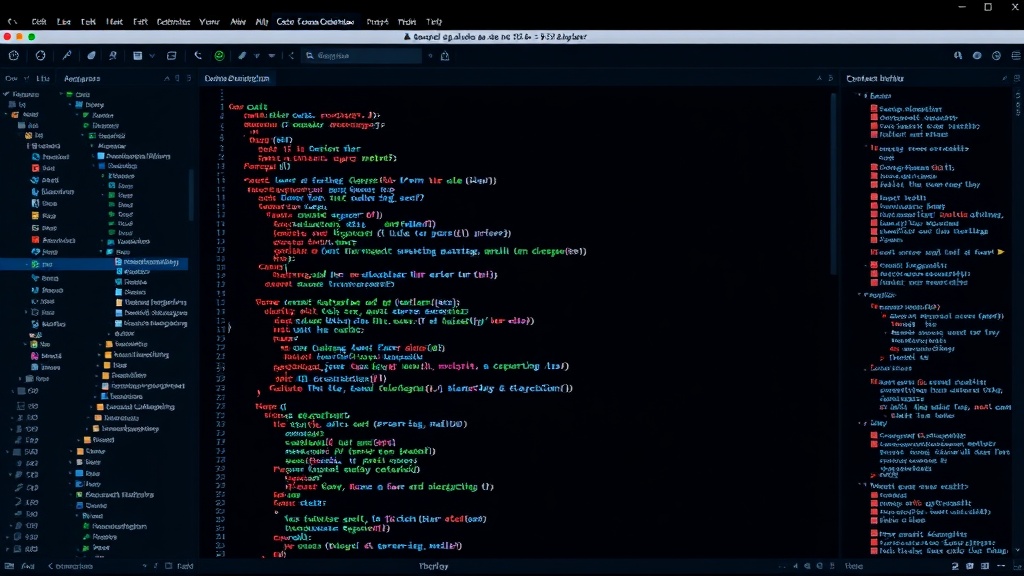The image size is (1024, 576).
Task: Click the first icon at the status bar's left end
Action: coord(9,566)
